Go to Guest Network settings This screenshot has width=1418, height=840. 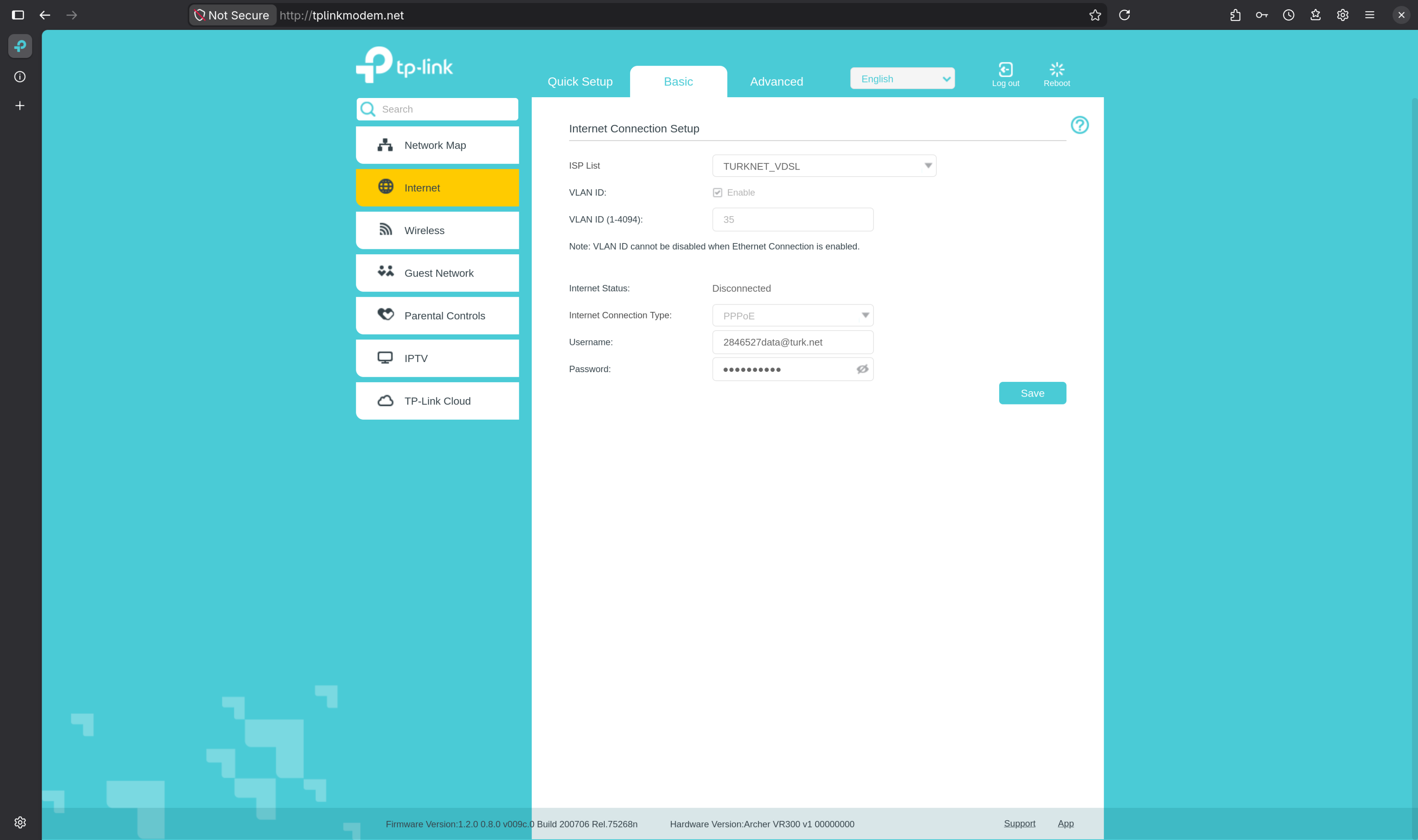pos(438,273)
